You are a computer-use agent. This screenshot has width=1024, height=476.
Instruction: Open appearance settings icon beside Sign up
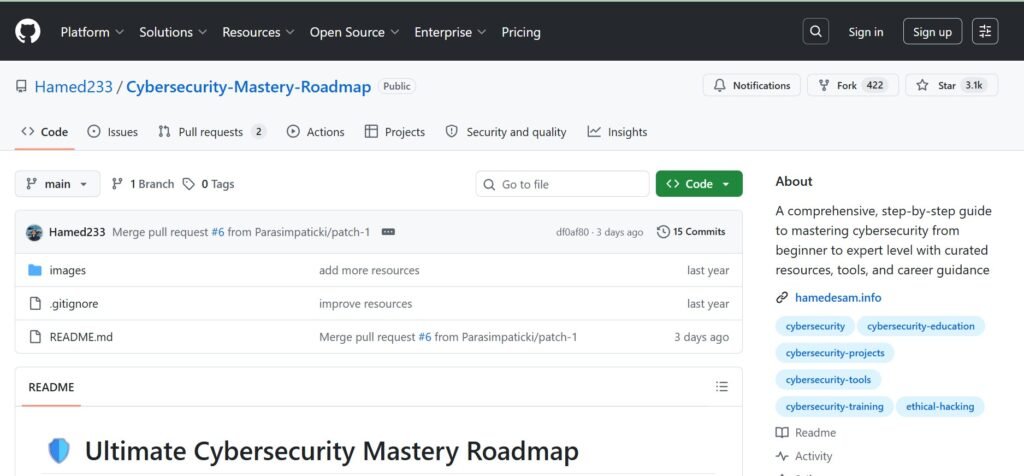[x=985, y=31]
